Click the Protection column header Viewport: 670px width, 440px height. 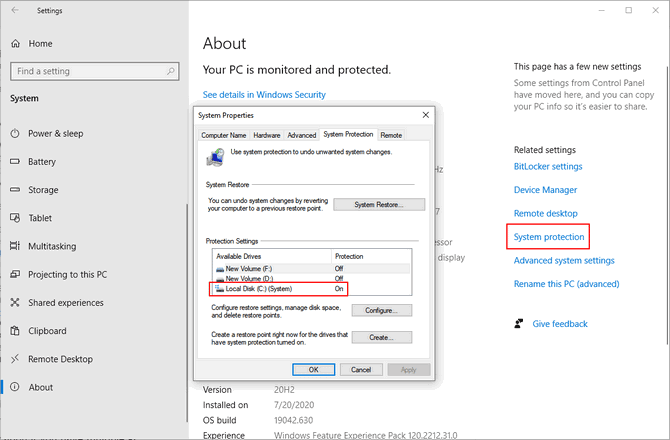coord(371,256)
